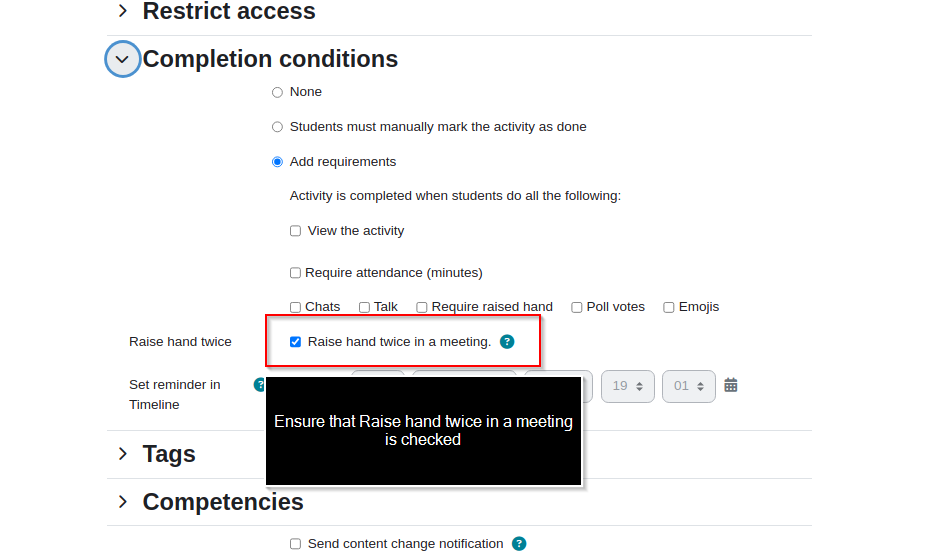Tick the Require raised hand checkbox

421,307
